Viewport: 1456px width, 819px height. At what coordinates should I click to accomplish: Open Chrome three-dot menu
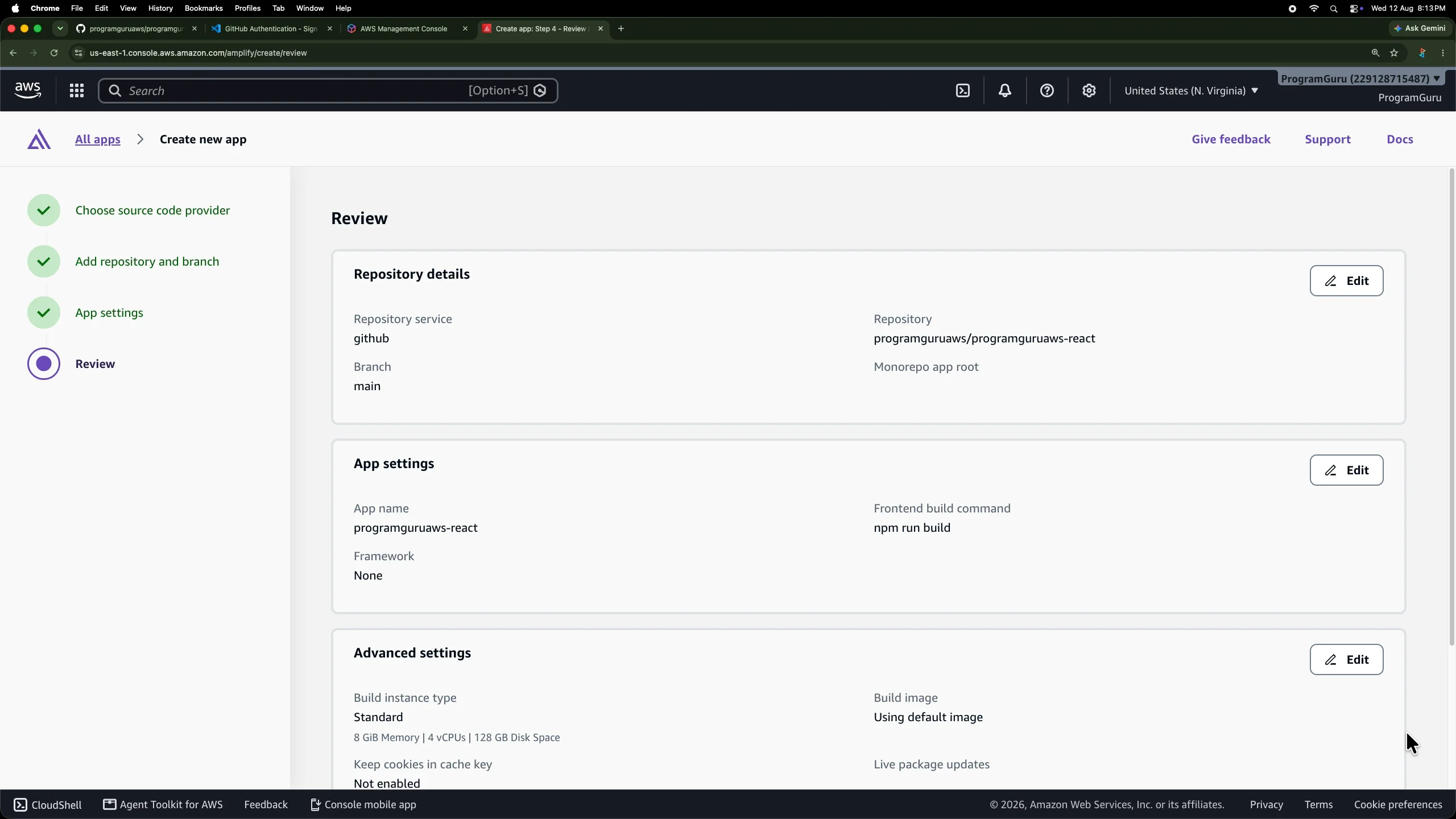(1443, 53)
